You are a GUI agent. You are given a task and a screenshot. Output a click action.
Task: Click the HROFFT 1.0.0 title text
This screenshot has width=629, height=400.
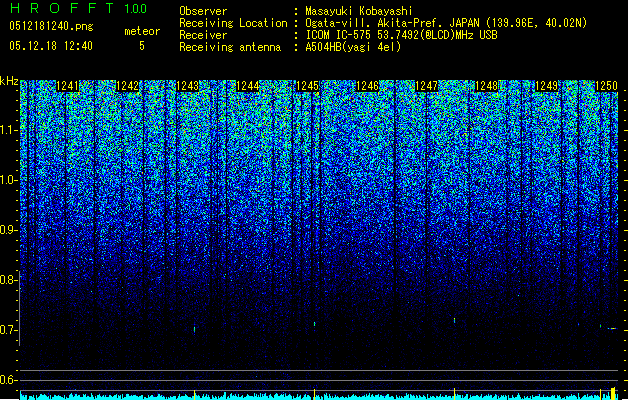pos(78,8)
